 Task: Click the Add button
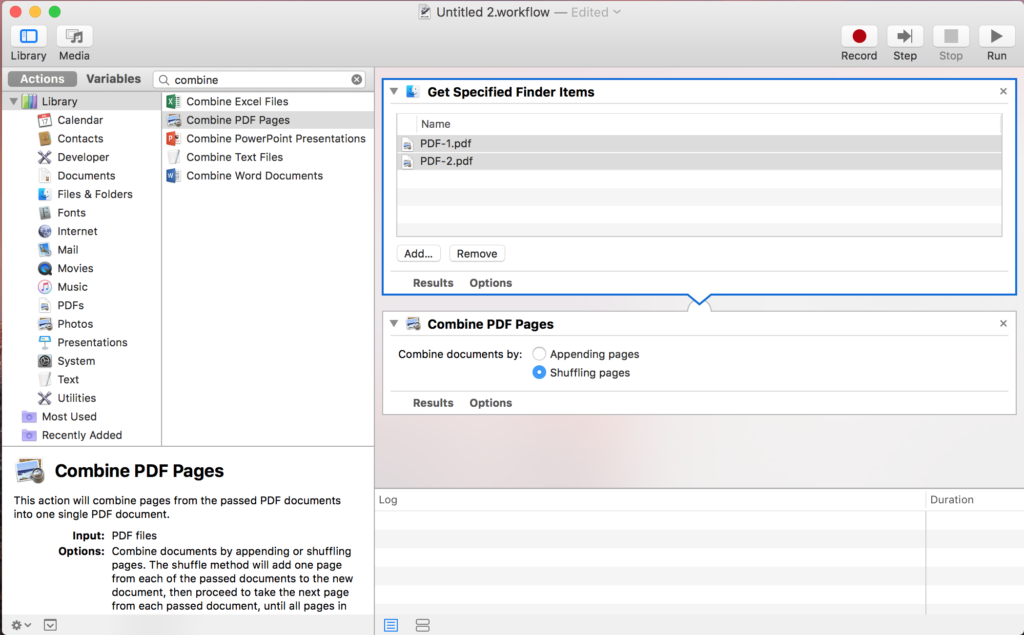tap(418, 253)
